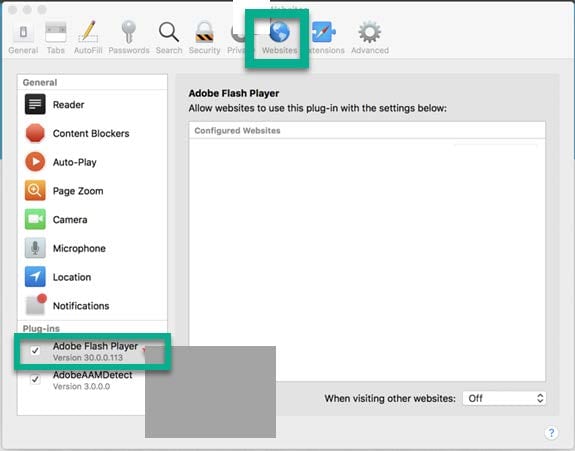This screenshot has width=575, height=451.
Task: Switch to the Advanced tab label
Action: (370, 50)
